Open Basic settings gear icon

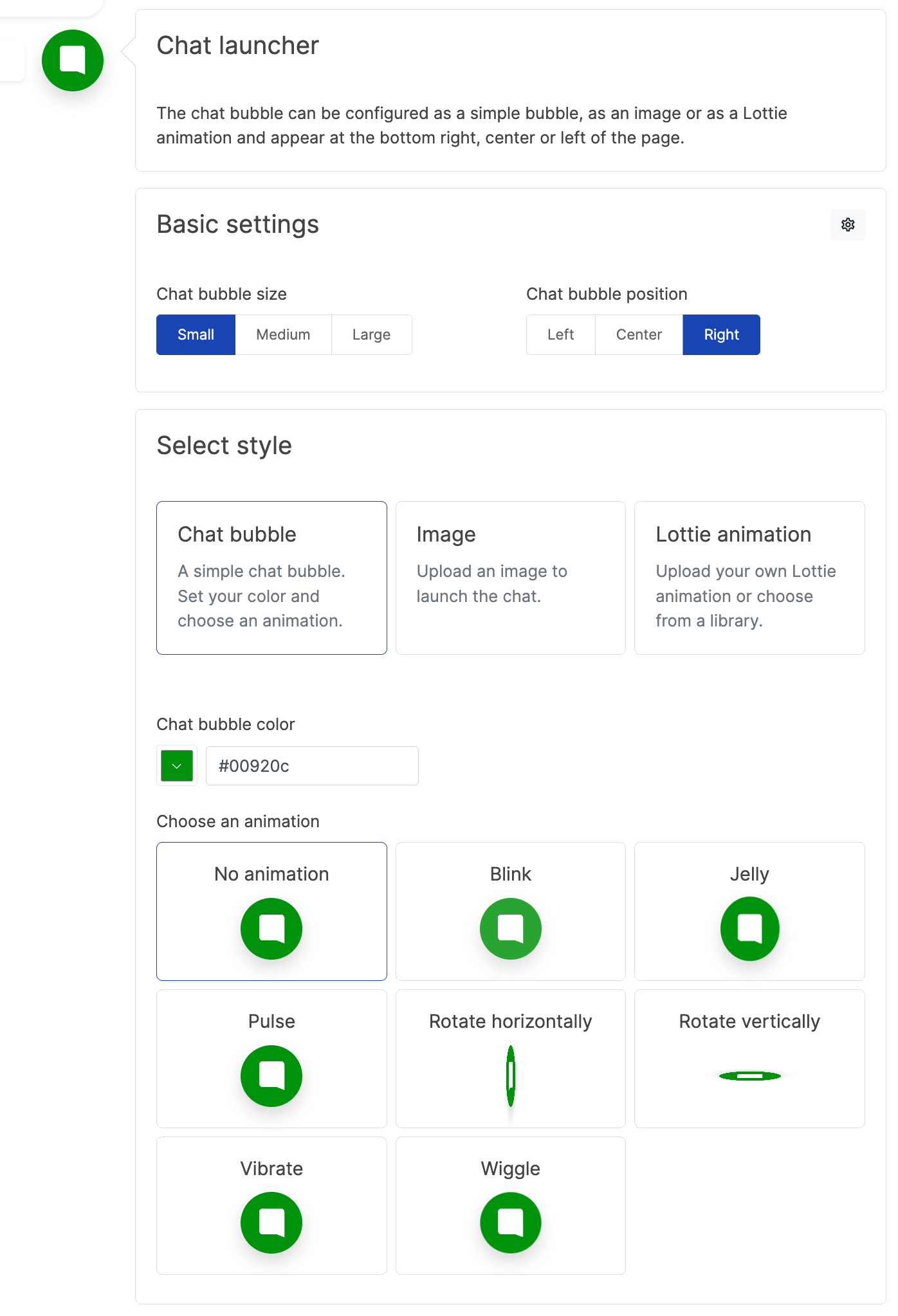point(848,224)
